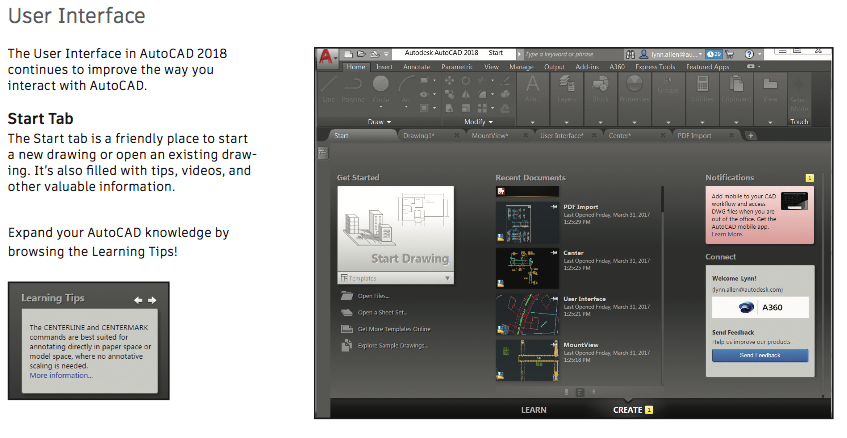Add a new drawing tab with plus
Viewport: 847px width, 438px height.
coord(750,136)
